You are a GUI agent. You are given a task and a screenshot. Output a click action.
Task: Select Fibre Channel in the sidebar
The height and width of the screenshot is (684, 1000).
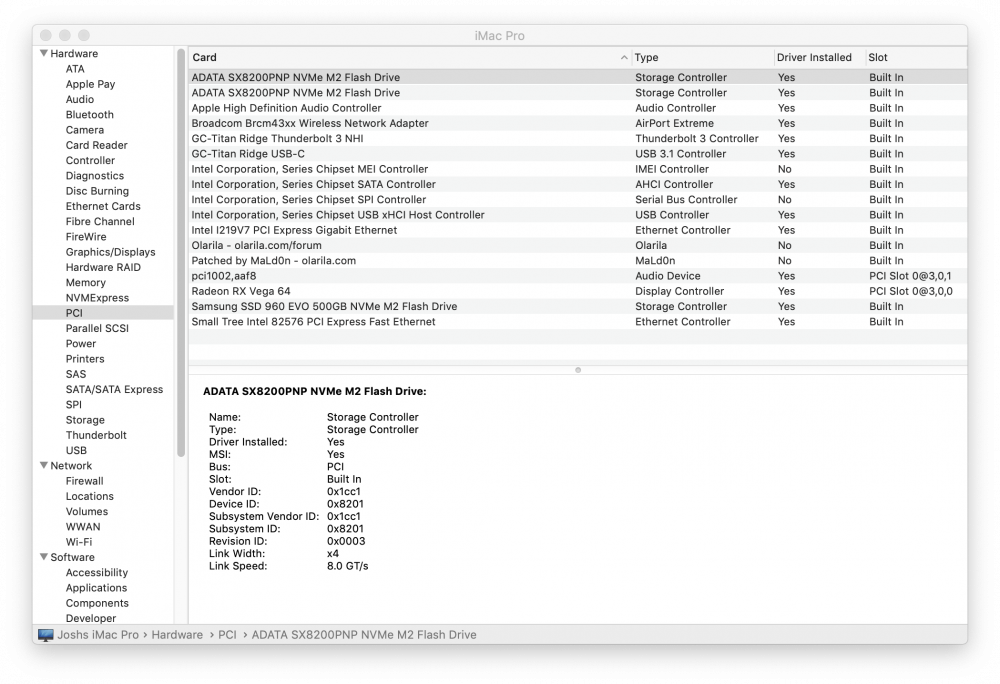[x=100, y=222]
